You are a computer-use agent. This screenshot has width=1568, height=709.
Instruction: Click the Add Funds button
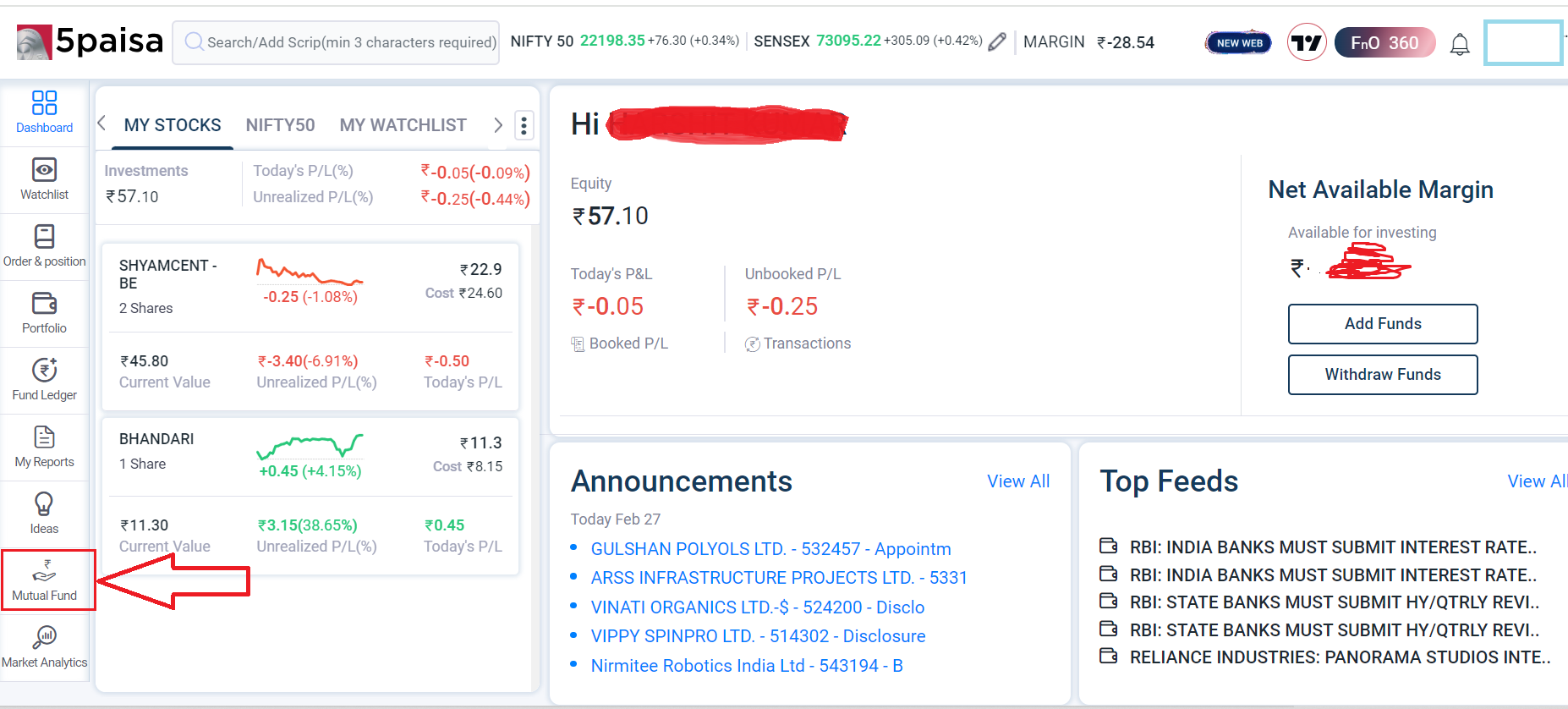[1383, 324]
